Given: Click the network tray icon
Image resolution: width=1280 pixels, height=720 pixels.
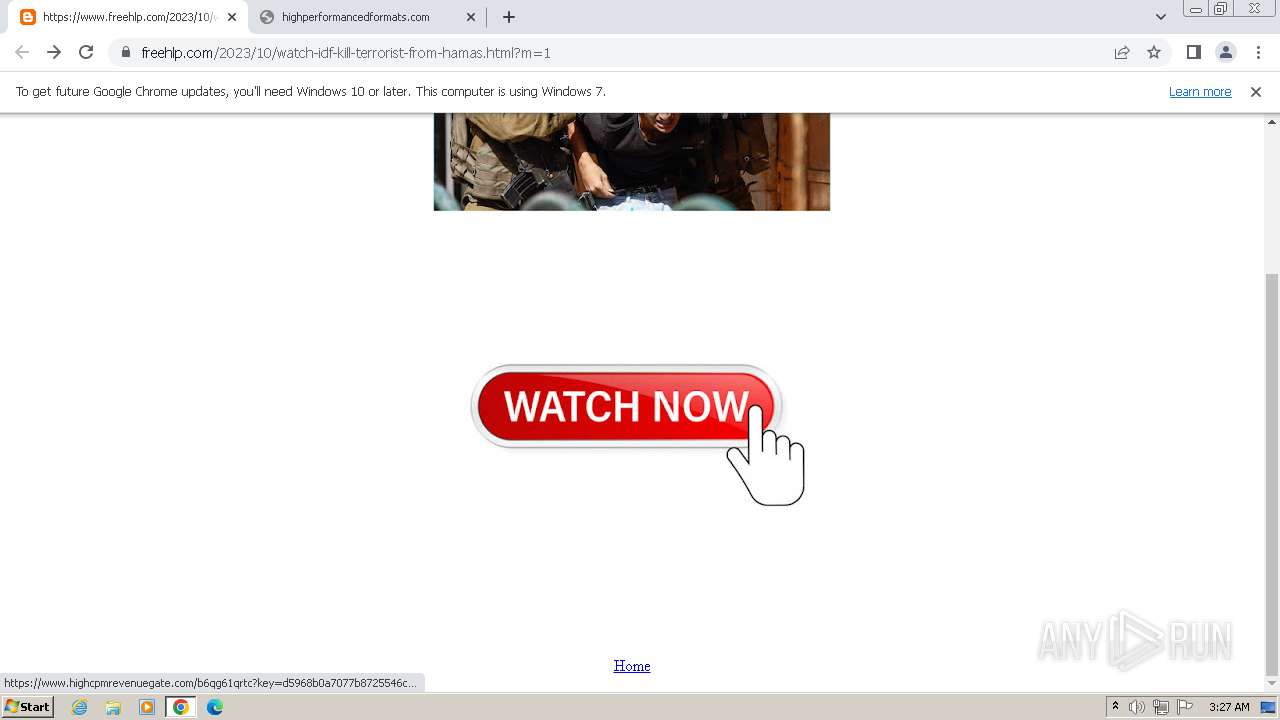Looking at the screenshot, I should (x=1161, y=707).
